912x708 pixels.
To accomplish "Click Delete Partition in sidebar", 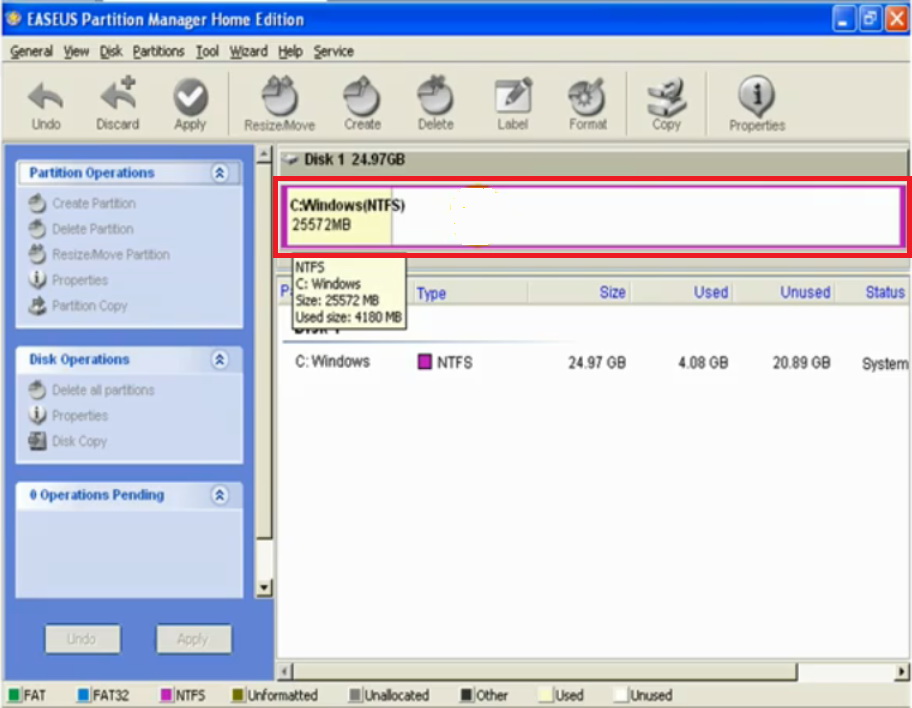I will pyautogui.click(x=81, y=229).
